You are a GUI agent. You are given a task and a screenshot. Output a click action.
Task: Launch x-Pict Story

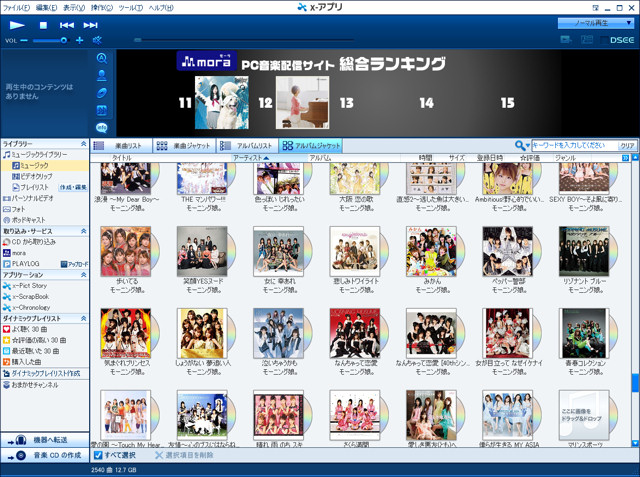(24, 286)
